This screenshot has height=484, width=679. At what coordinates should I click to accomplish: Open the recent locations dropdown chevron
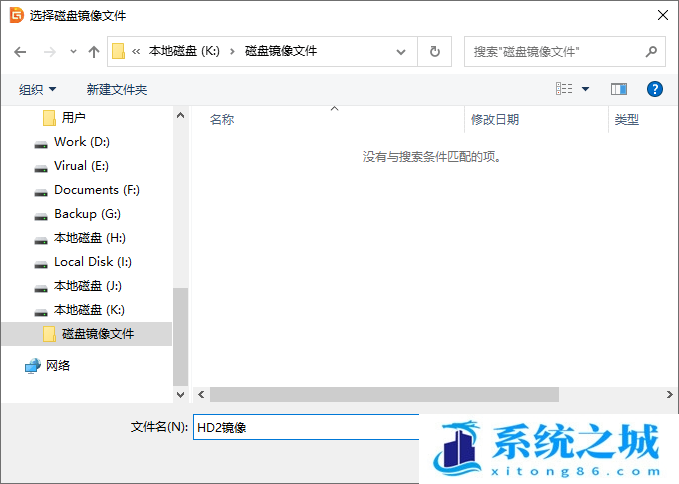pos(73,52)
